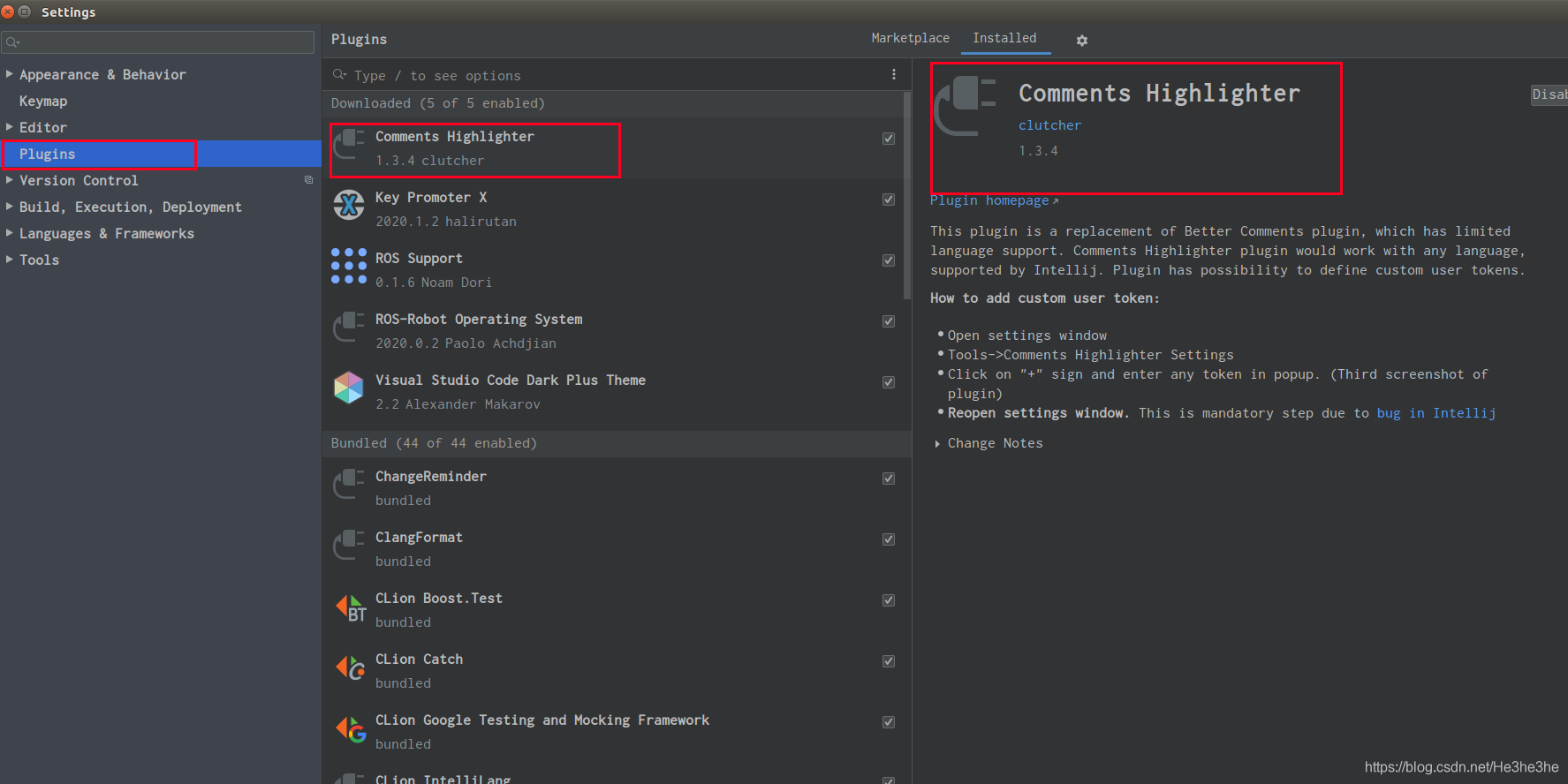The height and width of the screenshot is (784, 1568).
Task: Expand the Appearance & Behavior settings node
Action: (x=9, y=74)
